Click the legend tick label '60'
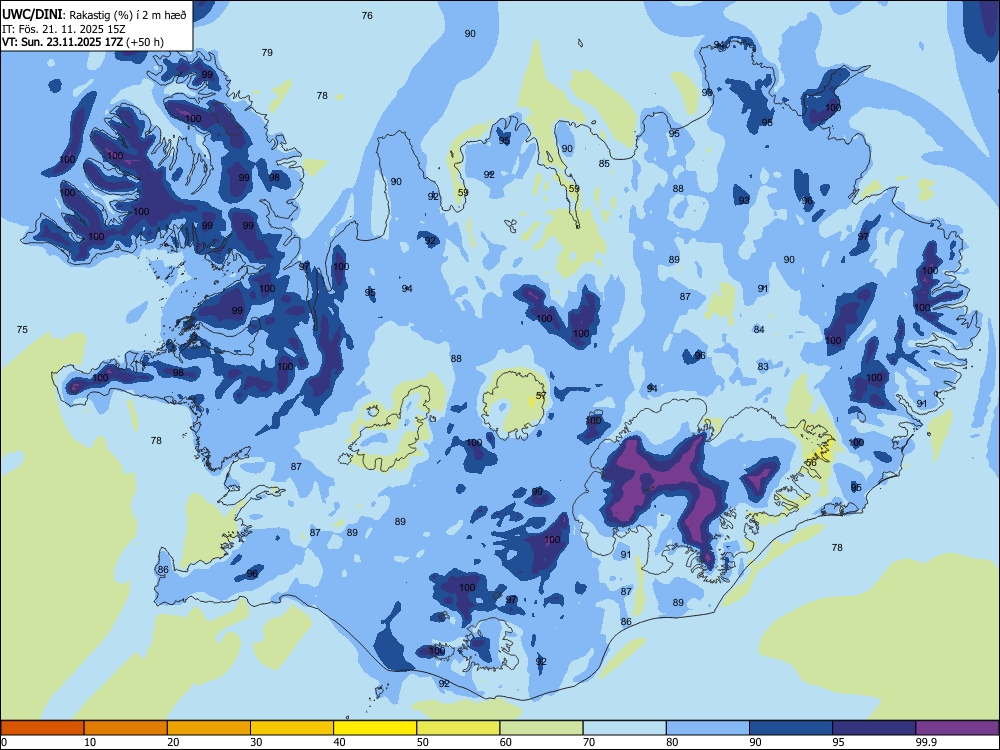Image resolution: width=1000 pixels, height=750 pixels. click(506, 742)
